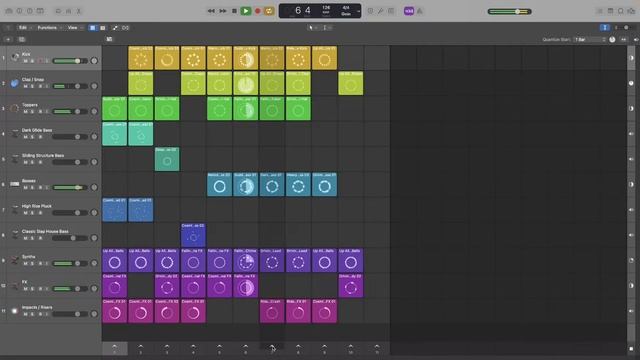Open the Quantize Start popup menu
Viewport: 640px width, 360px height.
coord(590,40)
